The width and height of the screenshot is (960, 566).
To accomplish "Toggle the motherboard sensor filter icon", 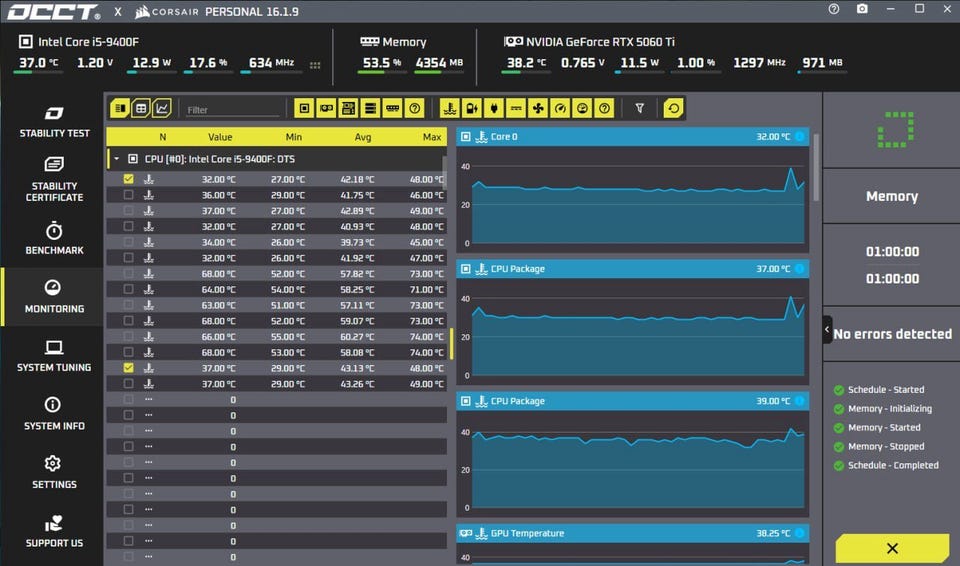I will tap(348, 108).
